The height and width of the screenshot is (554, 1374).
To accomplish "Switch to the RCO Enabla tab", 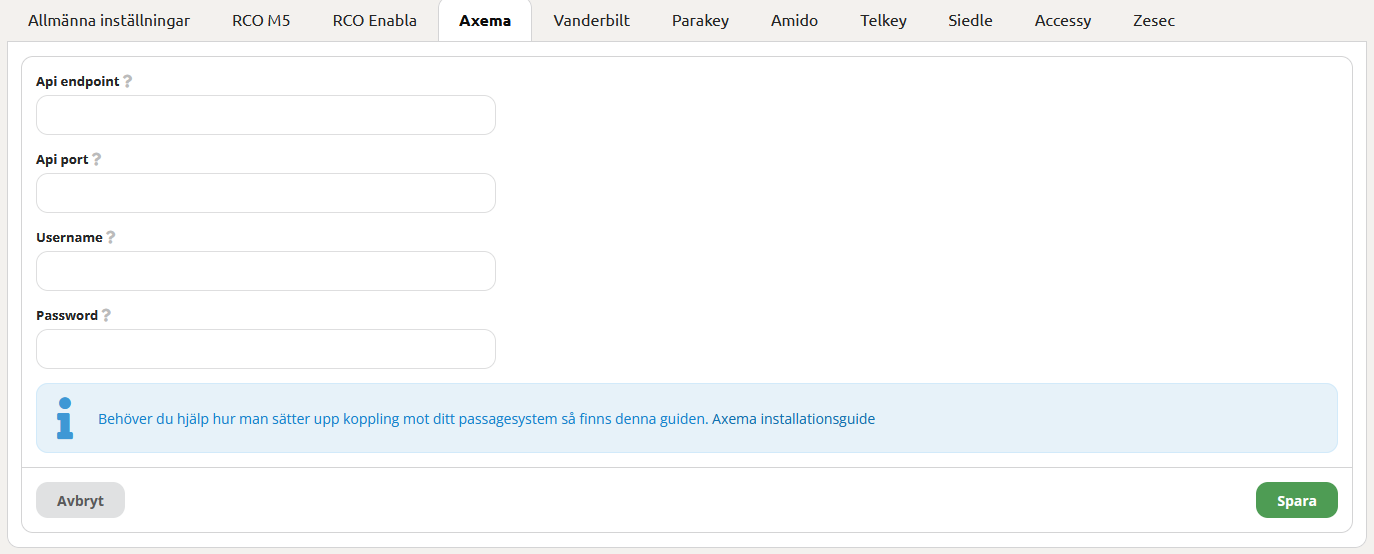I will click(x=375, y=21).
